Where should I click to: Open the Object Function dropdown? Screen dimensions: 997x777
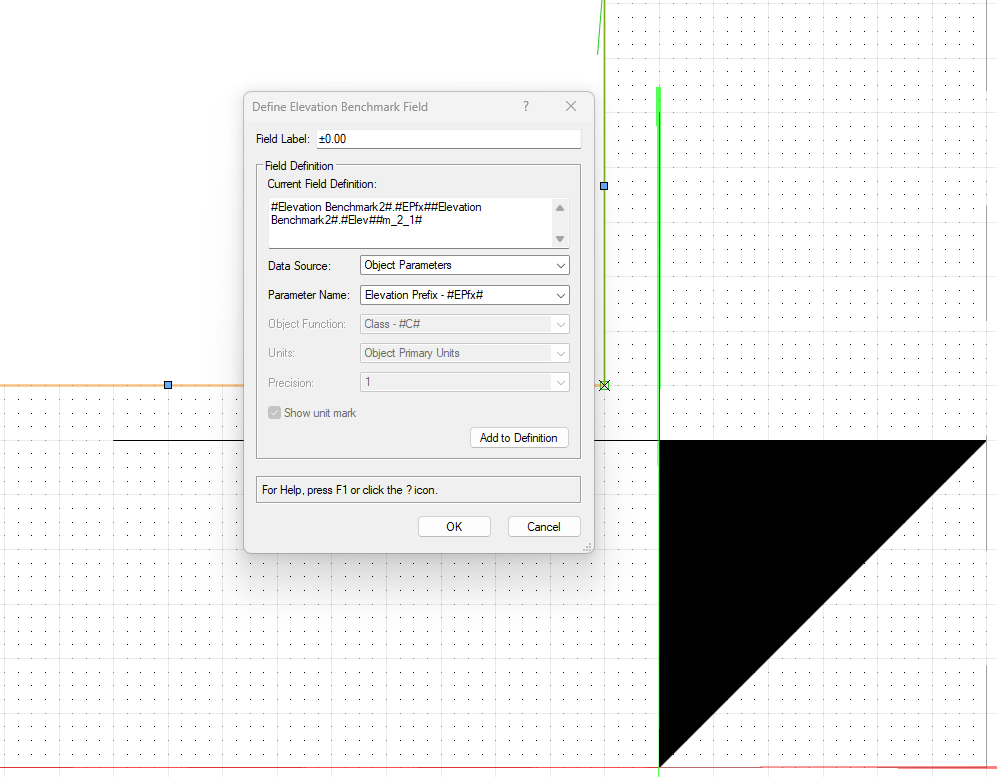(464, 324)
